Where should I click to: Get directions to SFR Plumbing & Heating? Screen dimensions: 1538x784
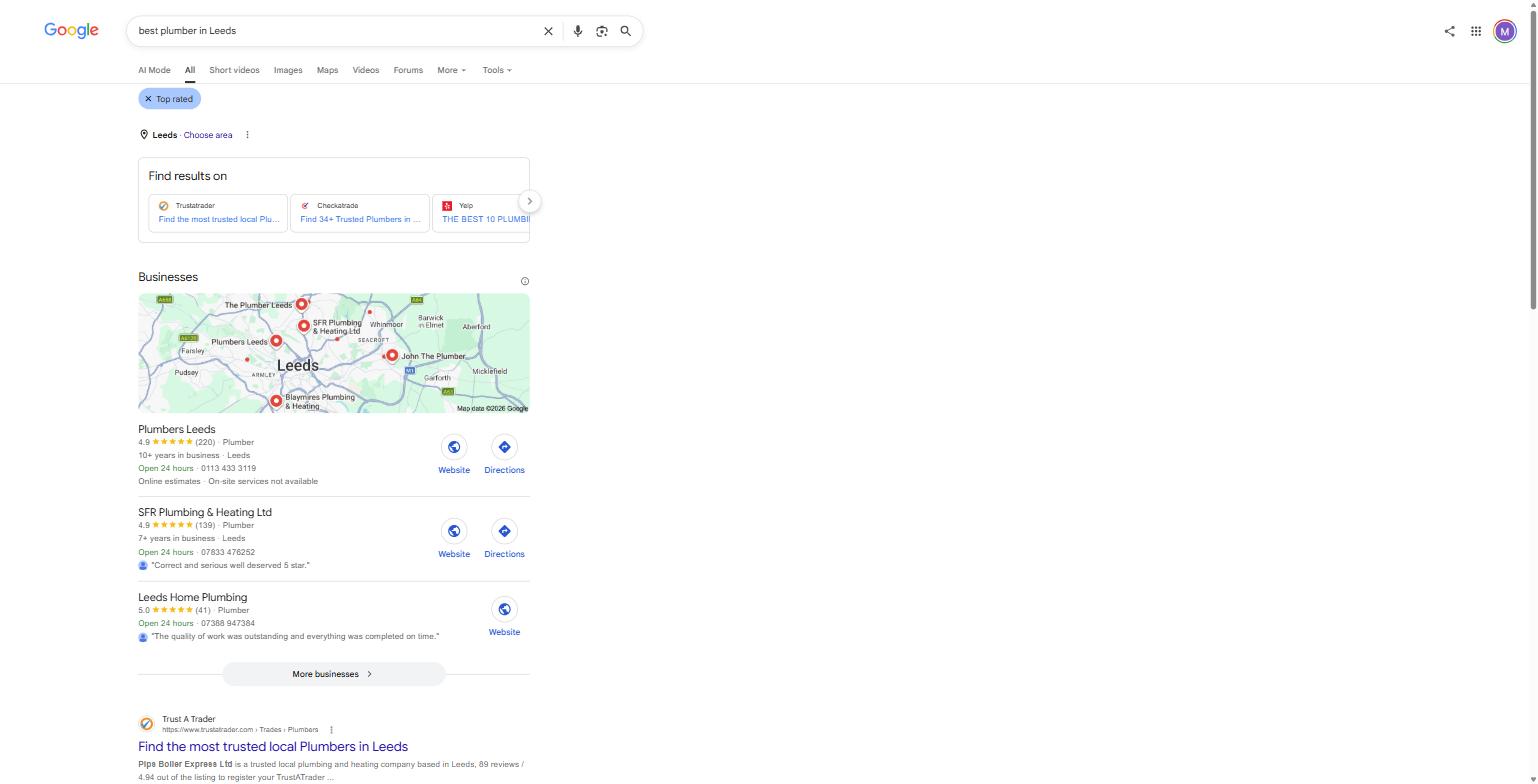pos(504,531)
